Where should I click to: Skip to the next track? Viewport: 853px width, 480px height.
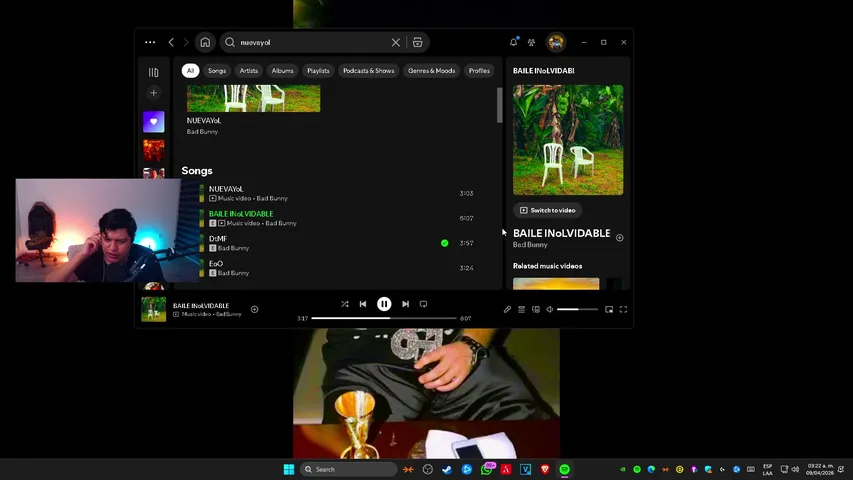click(405, 304)
